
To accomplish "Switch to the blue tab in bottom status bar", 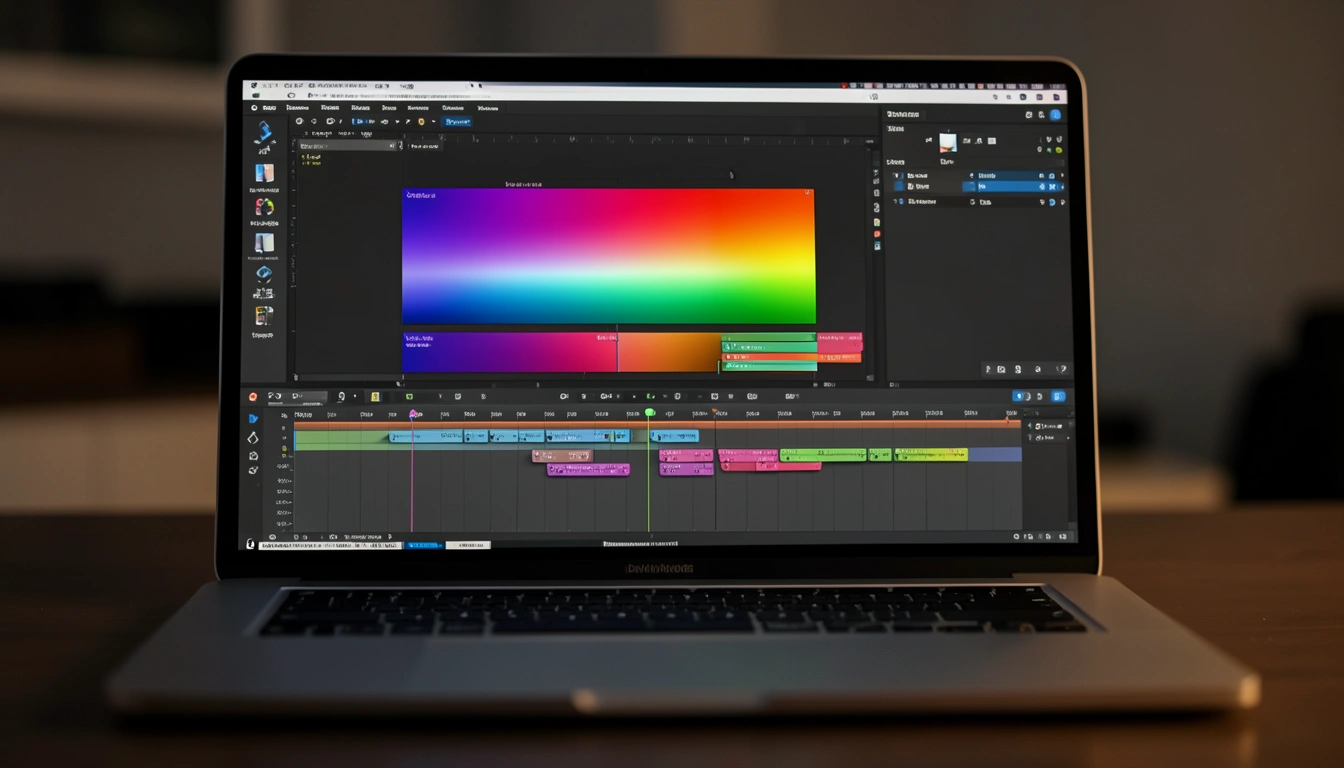I will coord(424,545).
